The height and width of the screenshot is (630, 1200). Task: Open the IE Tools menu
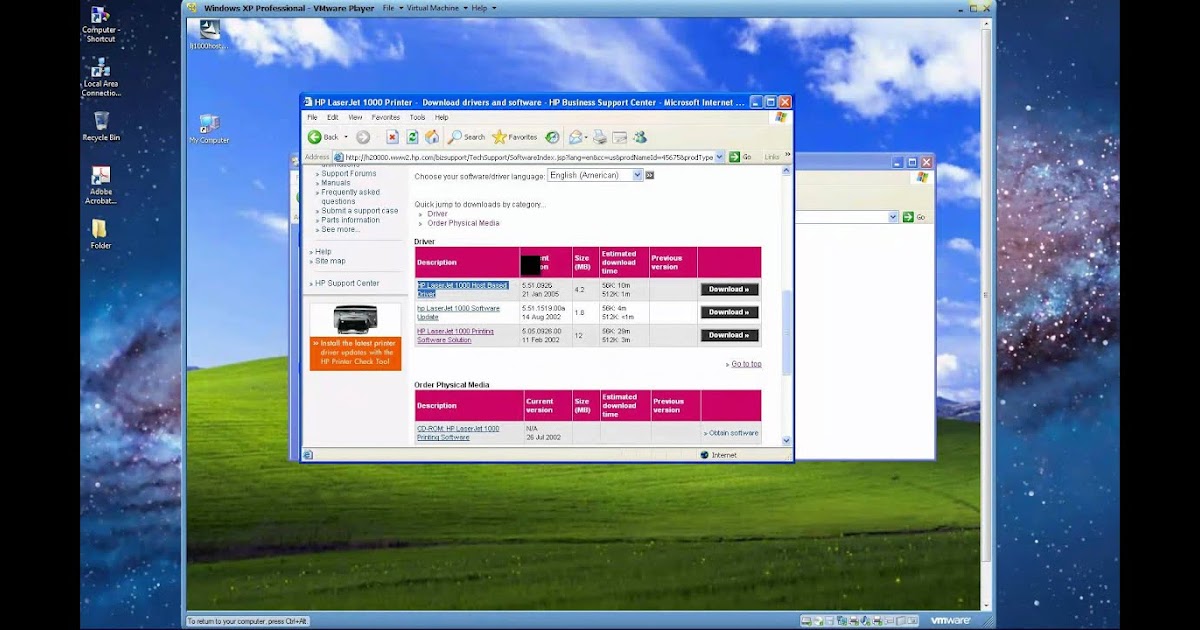417,117
